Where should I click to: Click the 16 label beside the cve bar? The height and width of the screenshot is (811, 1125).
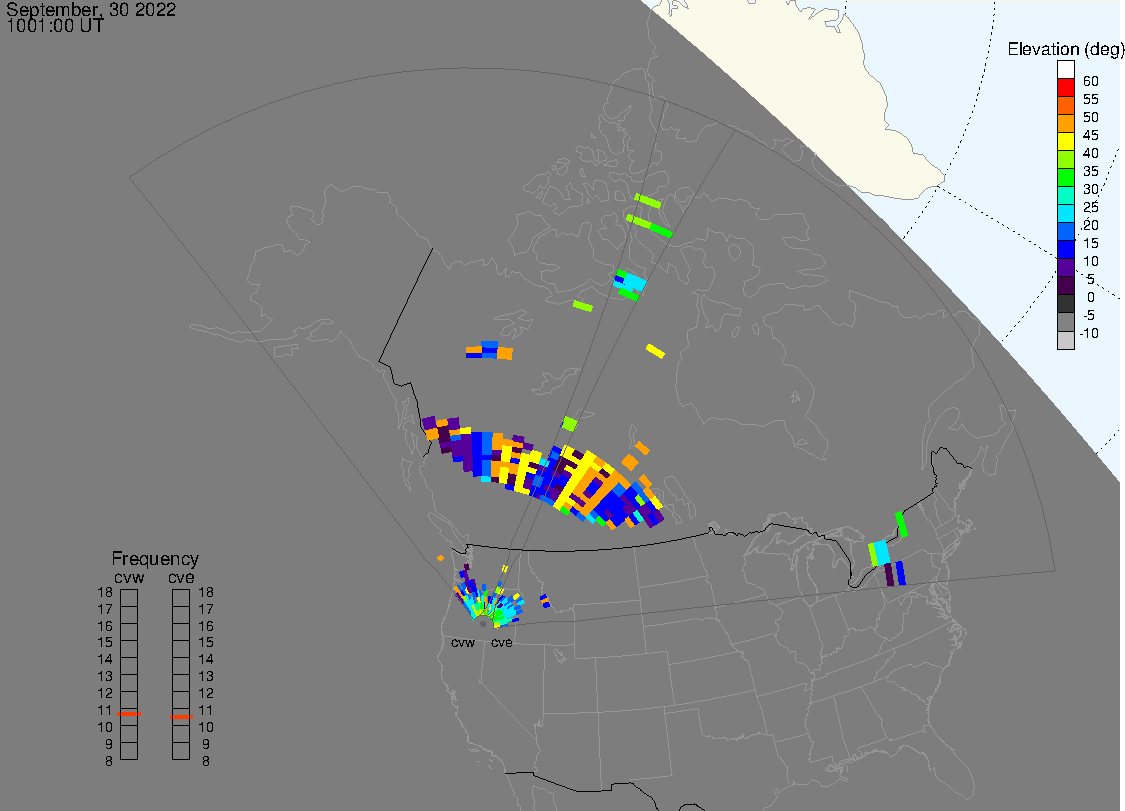[x=206, y=626]
